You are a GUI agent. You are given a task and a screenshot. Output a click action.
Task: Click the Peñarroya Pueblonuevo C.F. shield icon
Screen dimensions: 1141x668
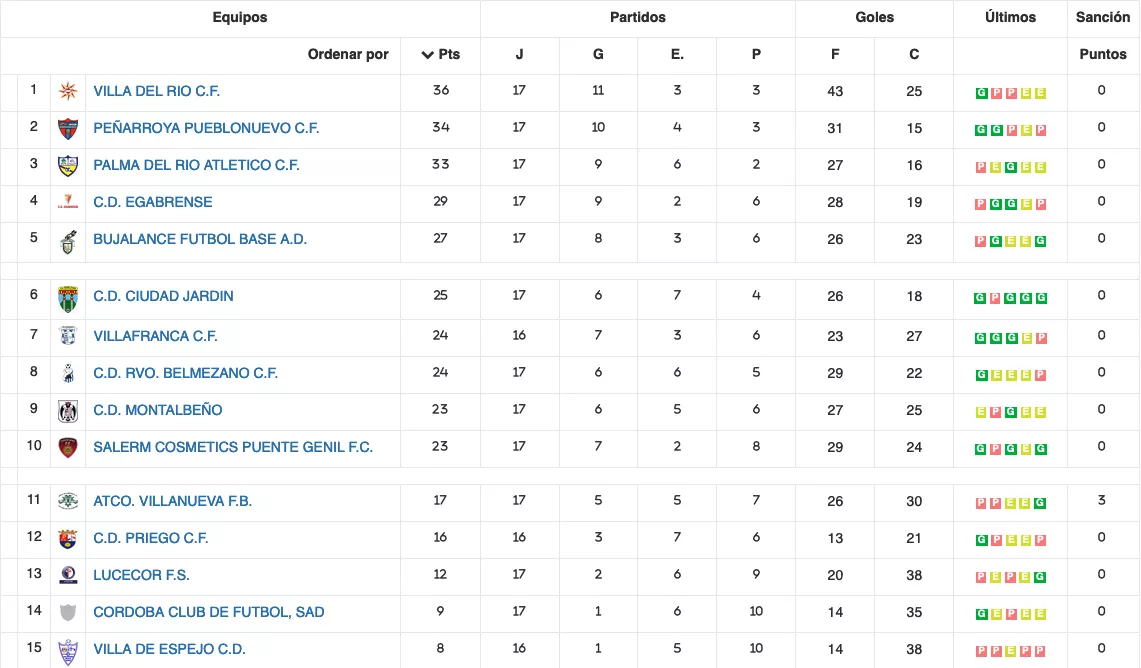pos(68,129)
